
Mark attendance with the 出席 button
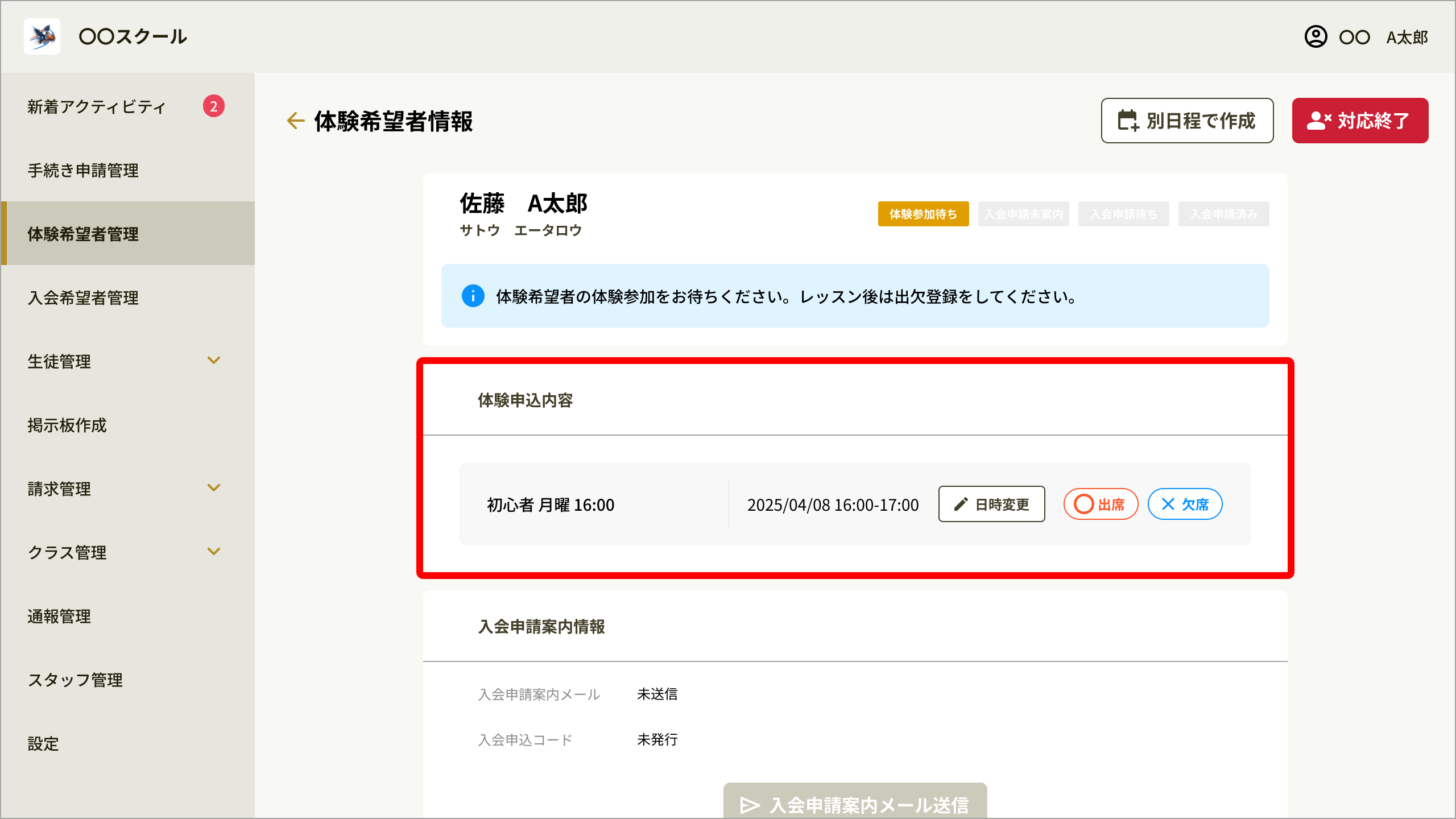tap(1101, 504)
